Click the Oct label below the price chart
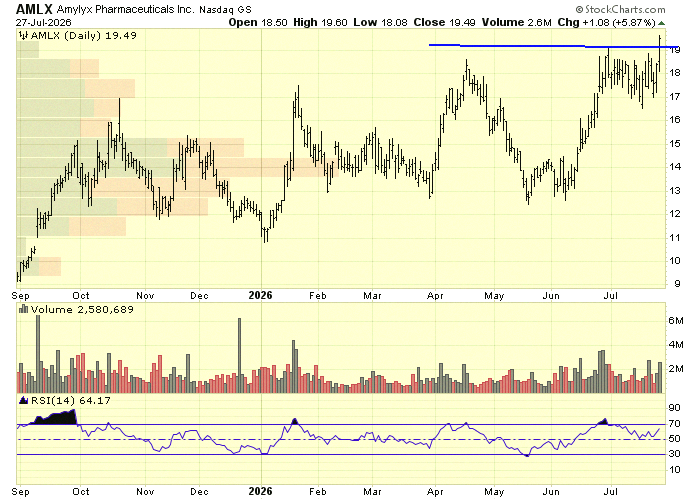Screen dimensions: 700x500 point(81,296)
